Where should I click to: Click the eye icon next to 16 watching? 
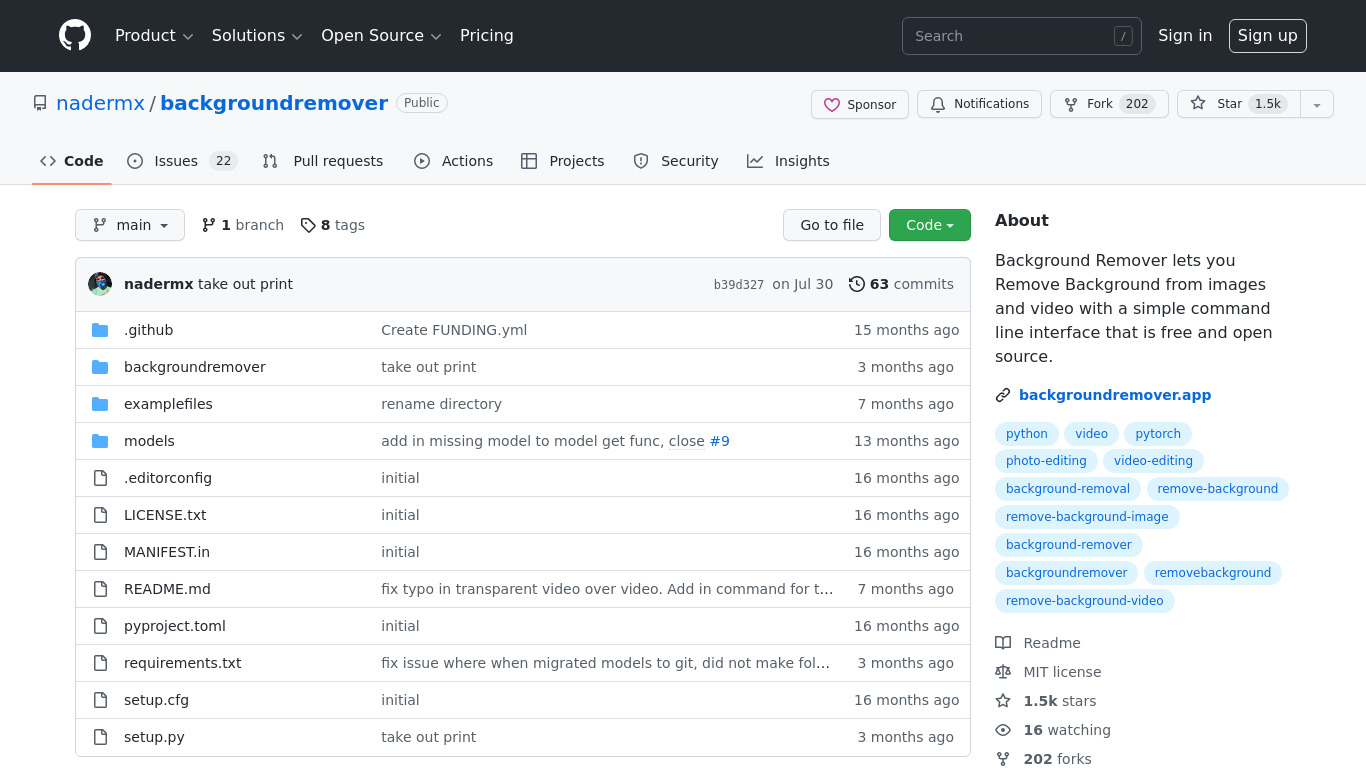1003,730
